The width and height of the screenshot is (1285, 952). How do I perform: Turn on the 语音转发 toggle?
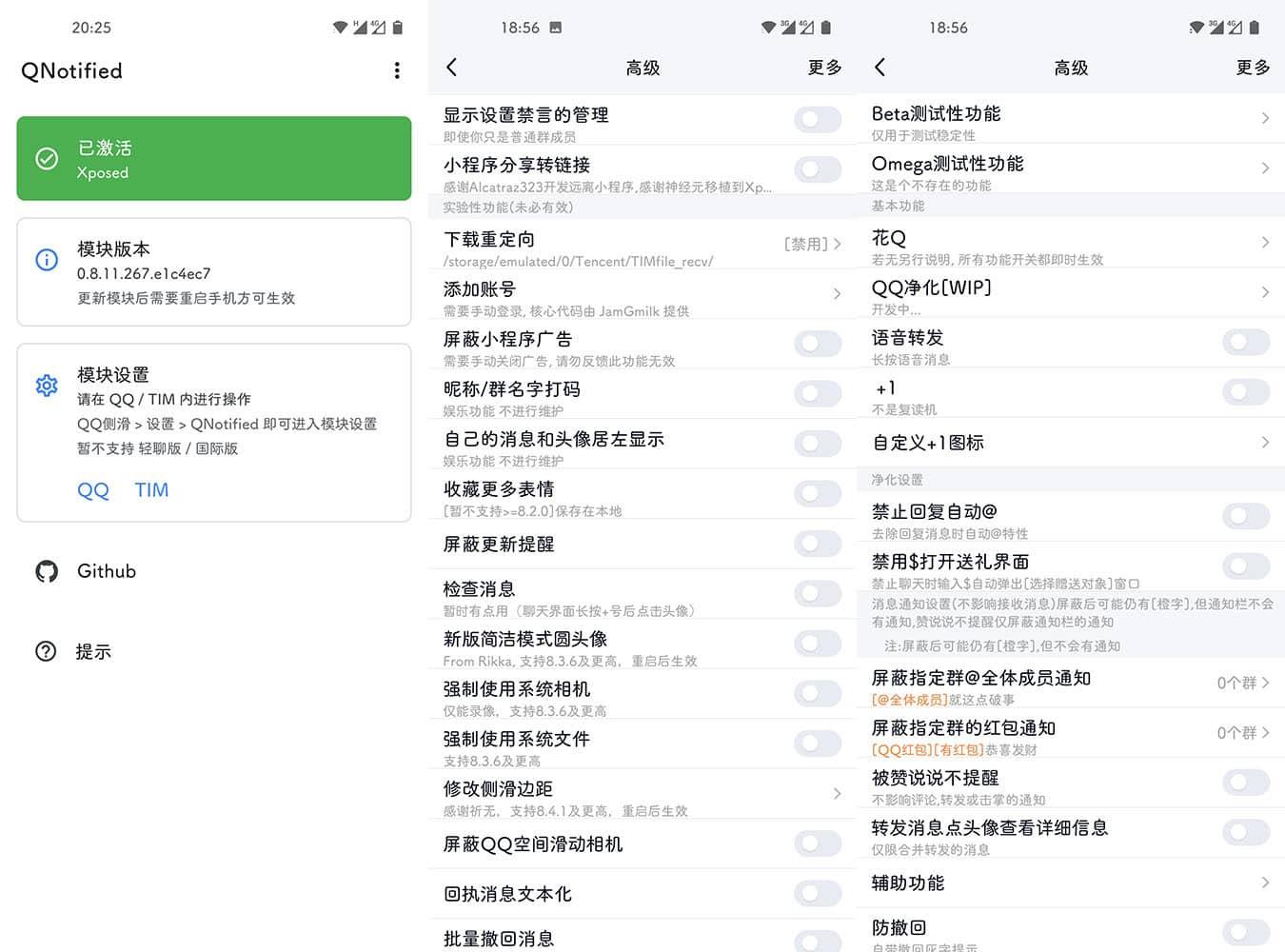pyautogui.click(x=1245, y=342)
